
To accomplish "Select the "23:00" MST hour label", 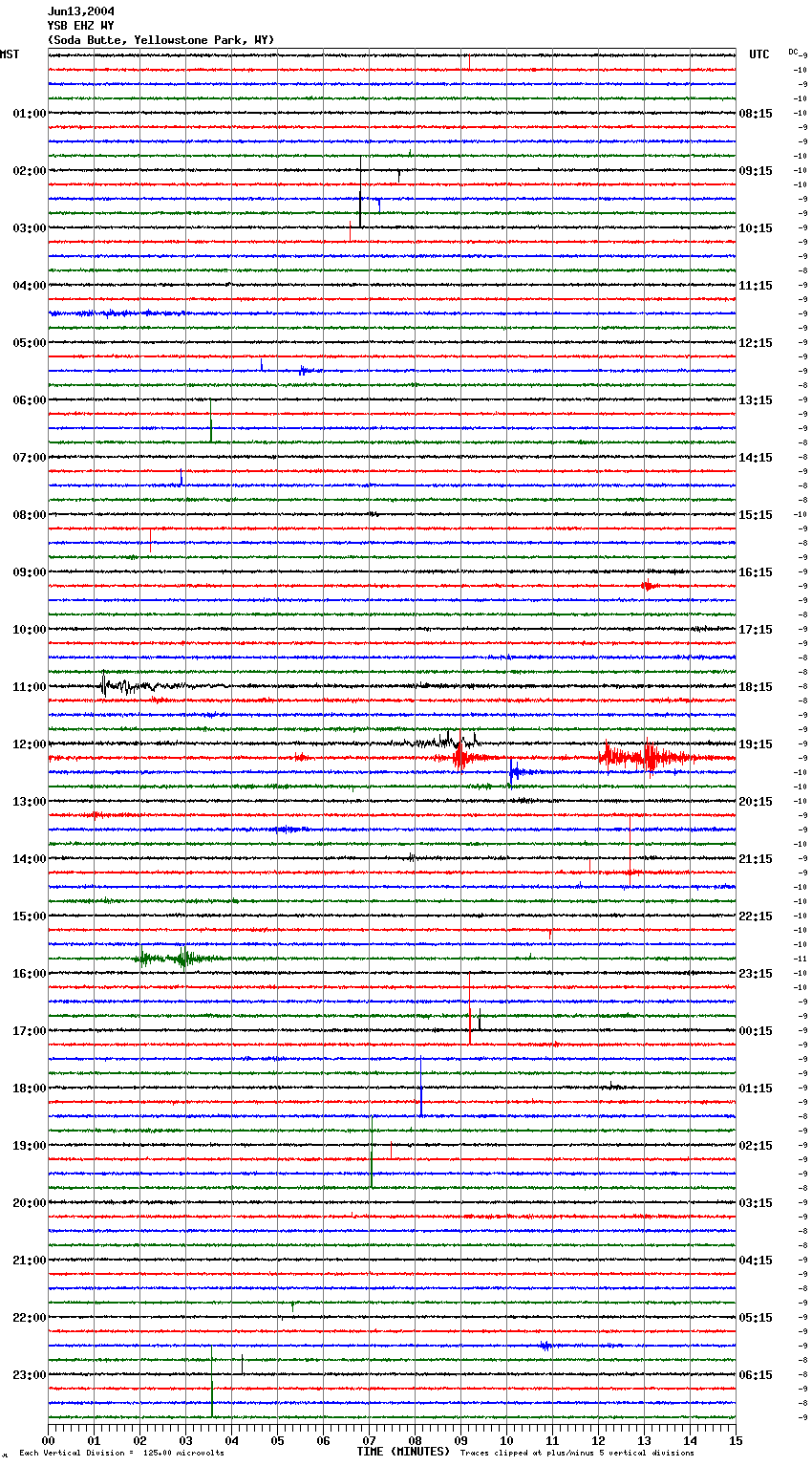I will pyautogui.click(x=30, y=1375).
